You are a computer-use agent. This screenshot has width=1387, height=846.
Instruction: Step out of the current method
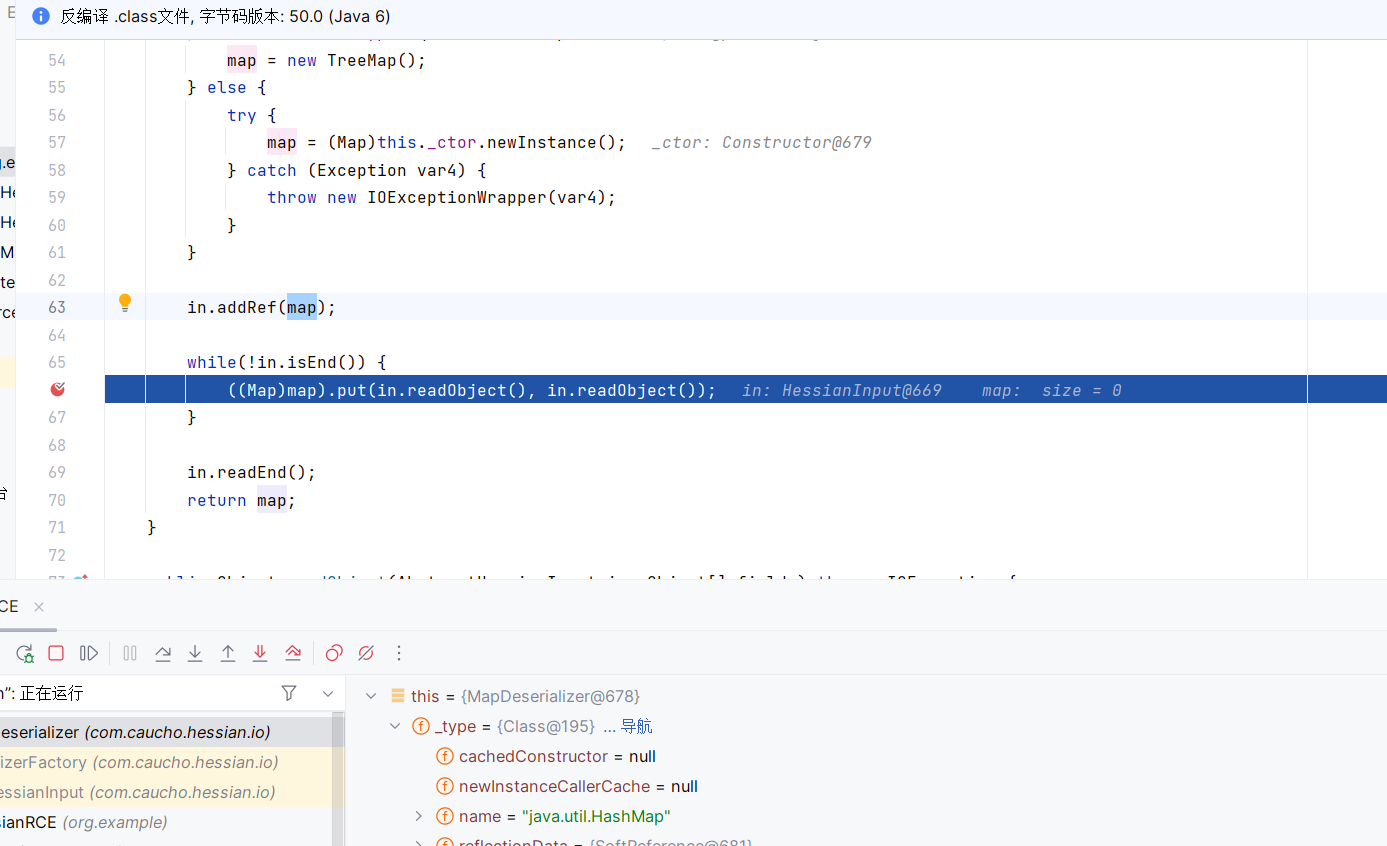(x=228, y=653)
